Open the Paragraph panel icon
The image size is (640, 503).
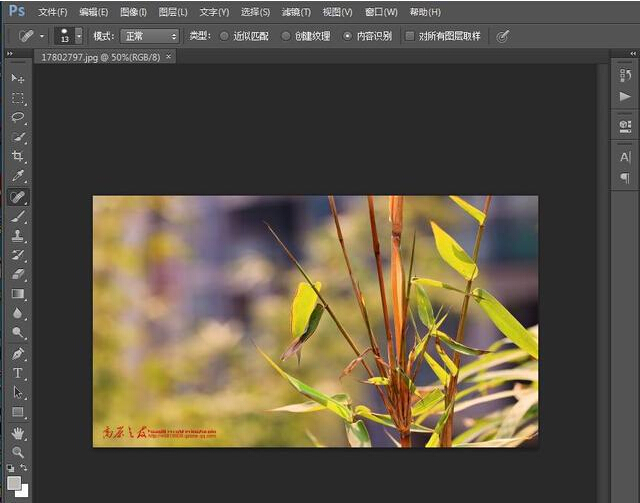coord(625,178)
